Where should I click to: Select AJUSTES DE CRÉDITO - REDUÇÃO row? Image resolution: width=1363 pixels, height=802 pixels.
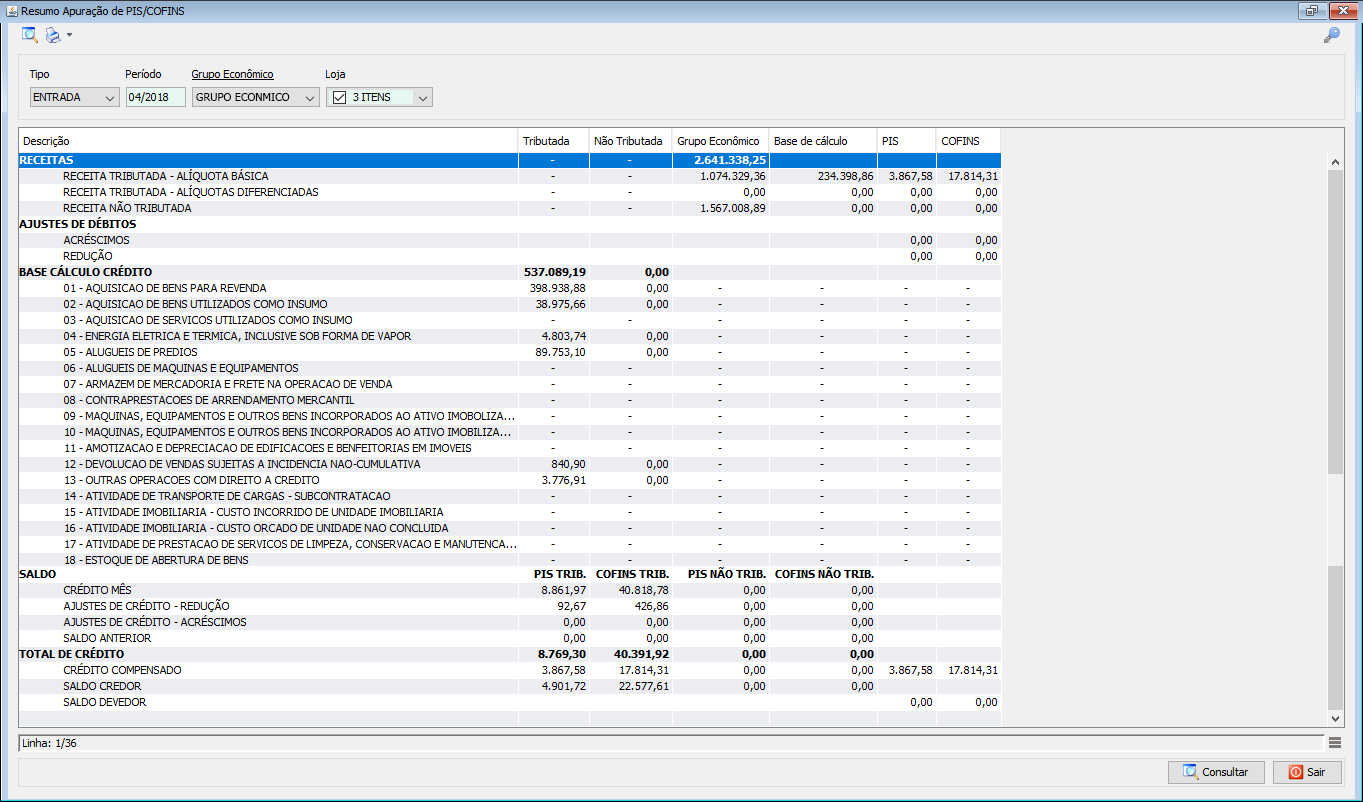click(x=510, y=606)
